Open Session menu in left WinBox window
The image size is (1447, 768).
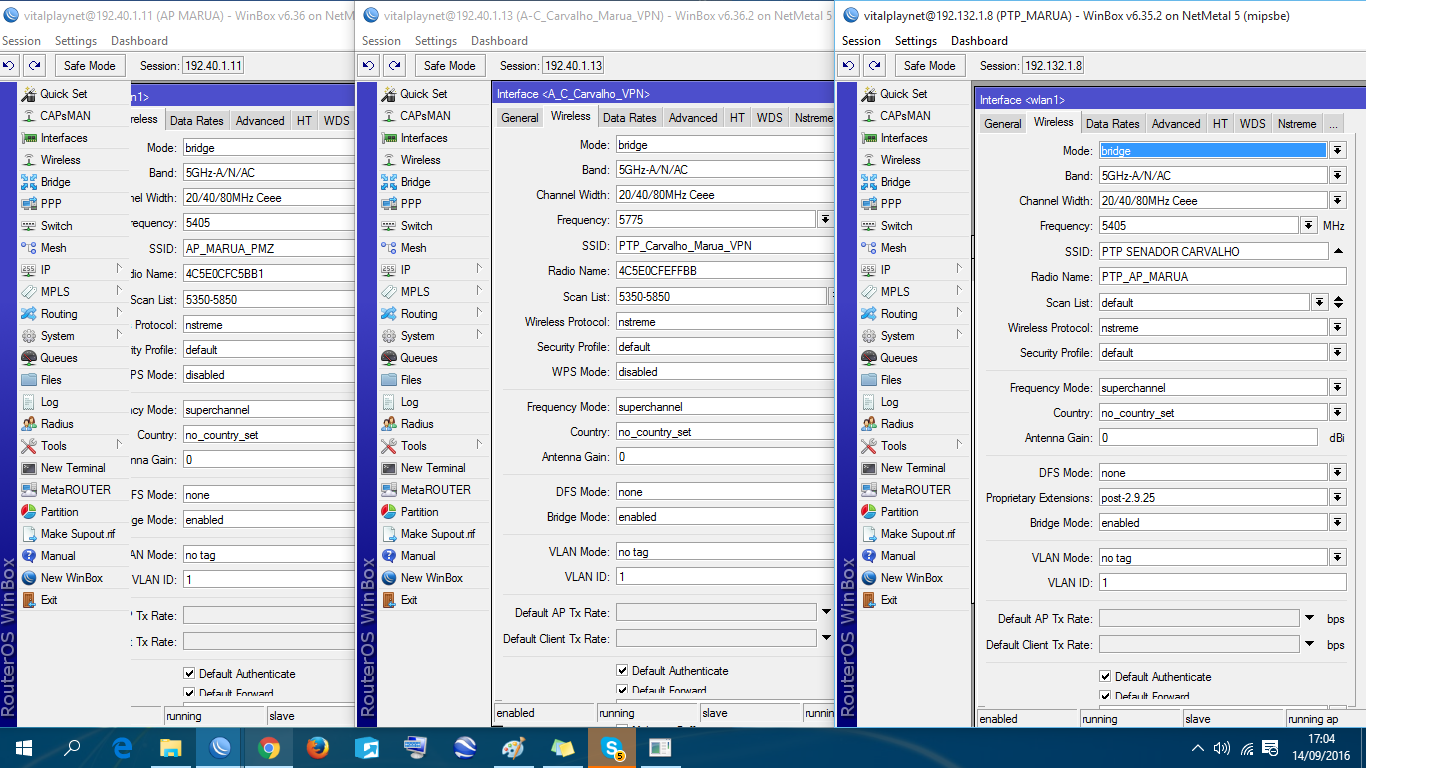(x=21, y=41)
